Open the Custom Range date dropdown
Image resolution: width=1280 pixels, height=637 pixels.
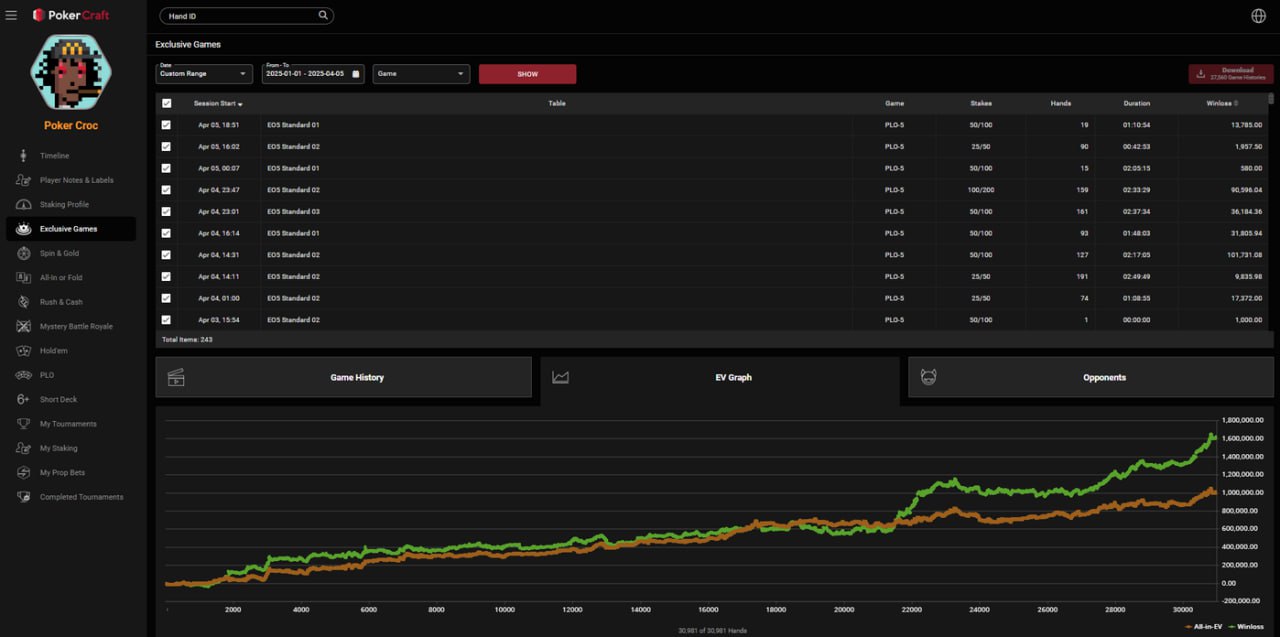coord(204,74)
